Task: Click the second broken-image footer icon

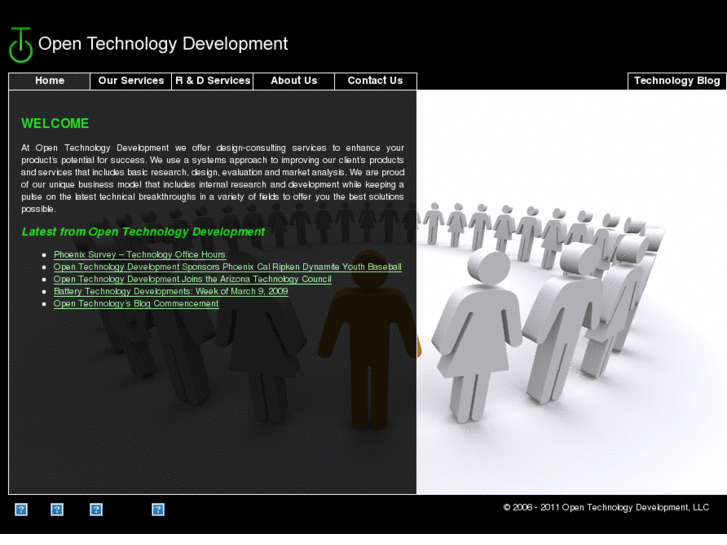Action: tap(57, 510)
